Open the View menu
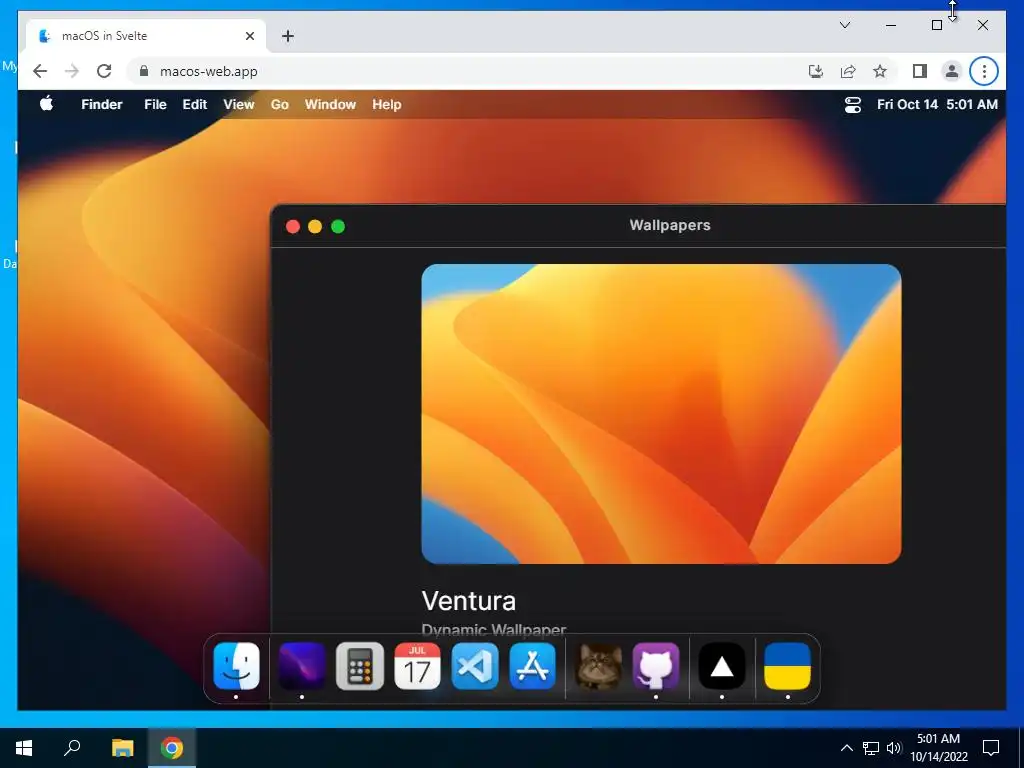Image resolution: width=1024 pixels, height=768 pixels. click(x=238, y=104)
